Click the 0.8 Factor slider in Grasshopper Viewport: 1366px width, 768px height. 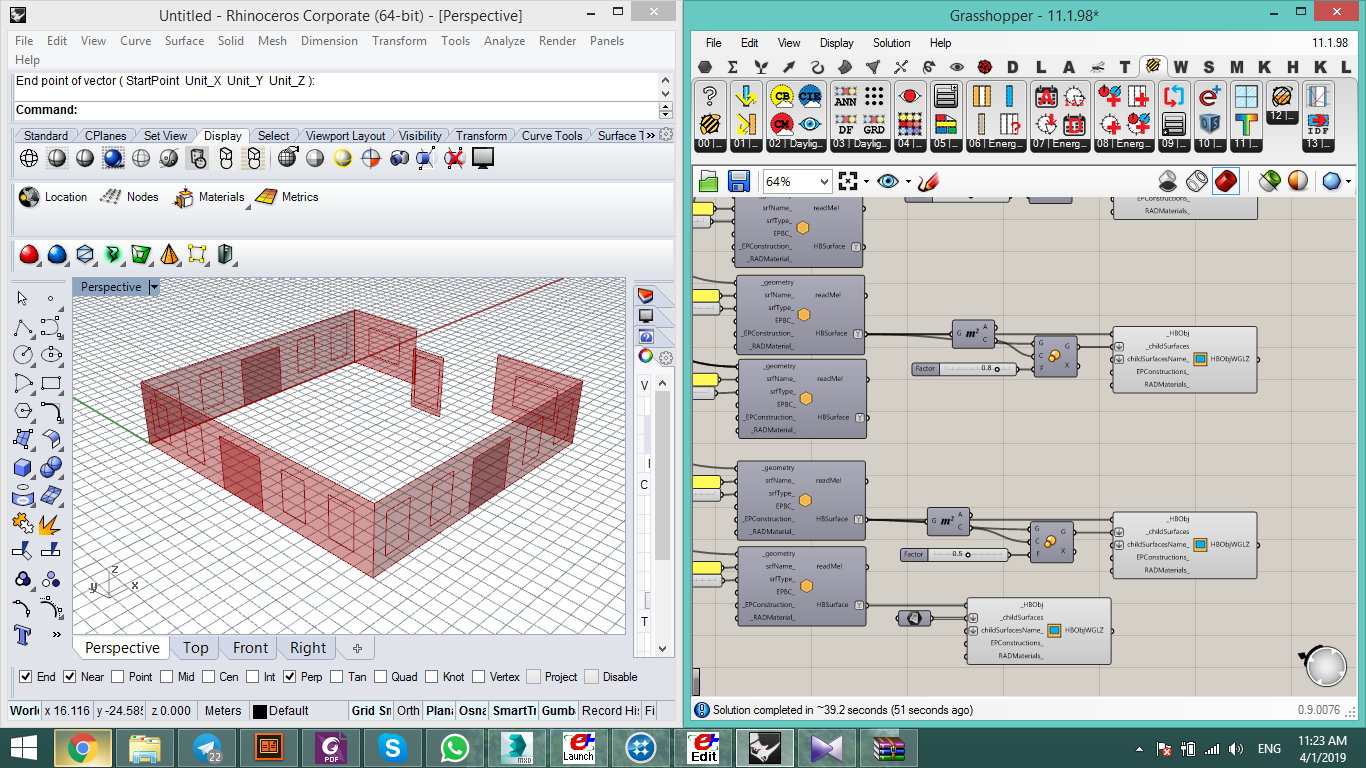click(x=964, y=369)
